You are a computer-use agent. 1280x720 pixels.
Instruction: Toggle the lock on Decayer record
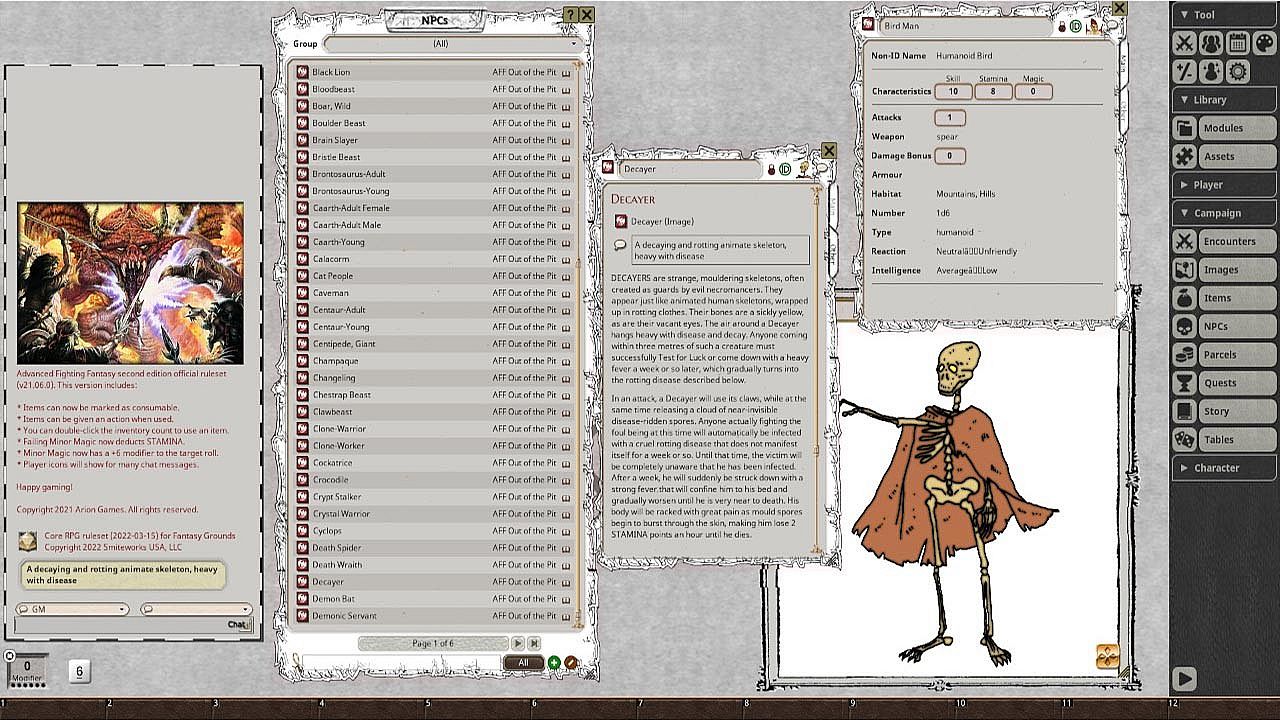[771, 170]
